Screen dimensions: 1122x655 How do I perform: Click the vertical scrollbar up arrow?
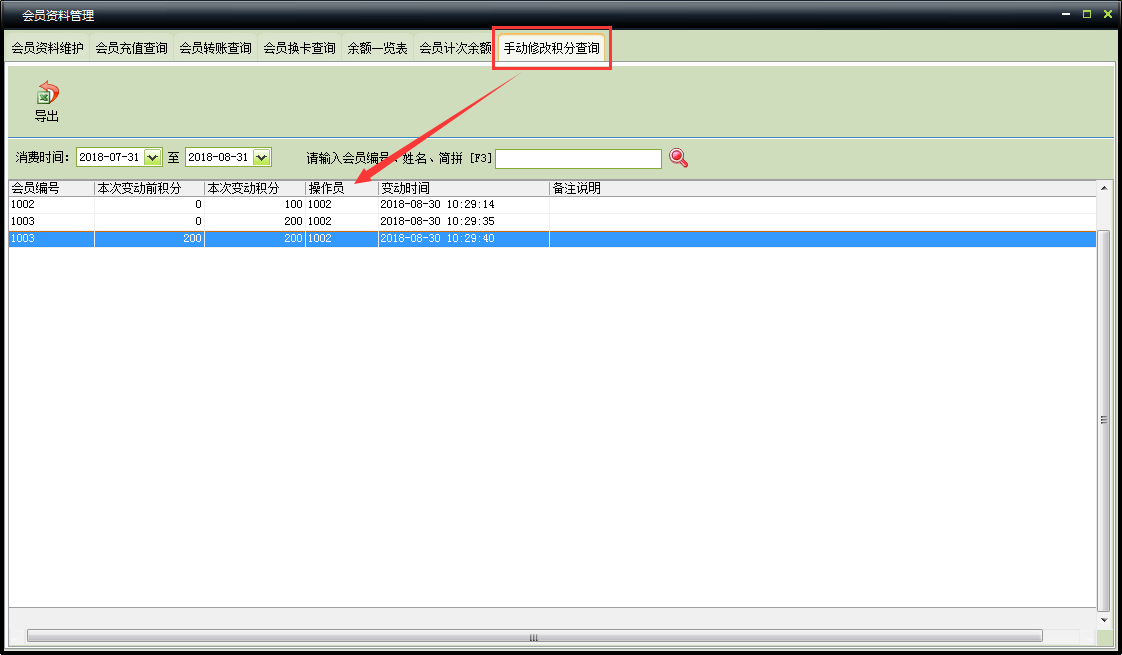[1104, 188]
